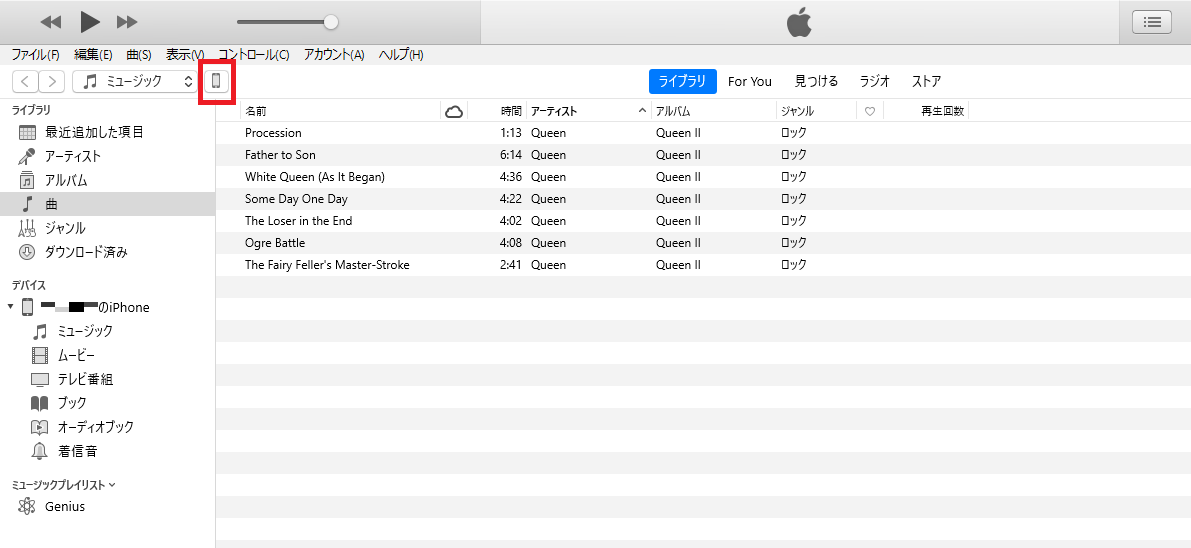Click the play button
This screenshot has height=548, width=1191.
(90, 22)
